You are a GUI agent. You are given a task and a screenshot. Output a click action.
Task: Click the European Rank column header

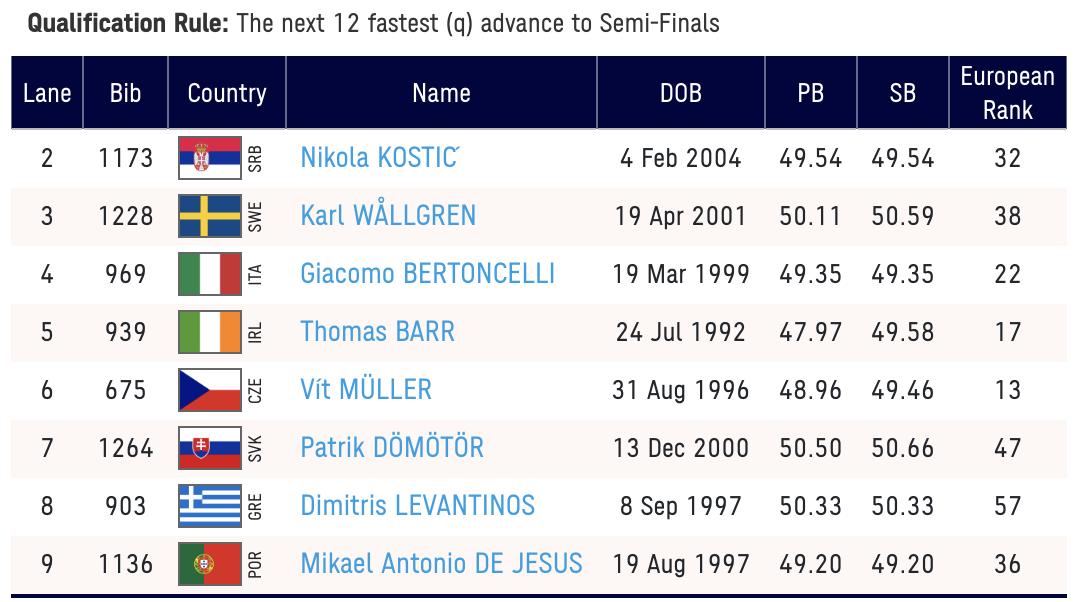tap(1007, 93)
